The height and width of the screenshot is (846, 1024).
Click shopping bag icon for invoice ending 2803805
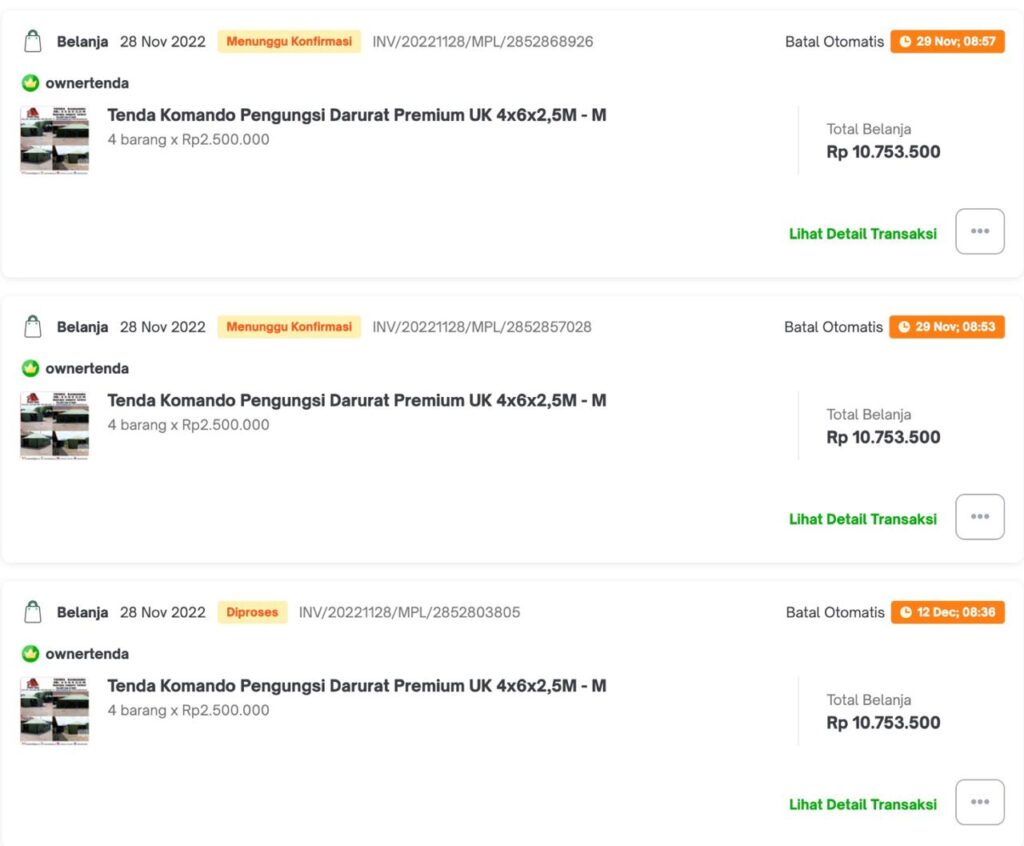(x=33, y=612)
